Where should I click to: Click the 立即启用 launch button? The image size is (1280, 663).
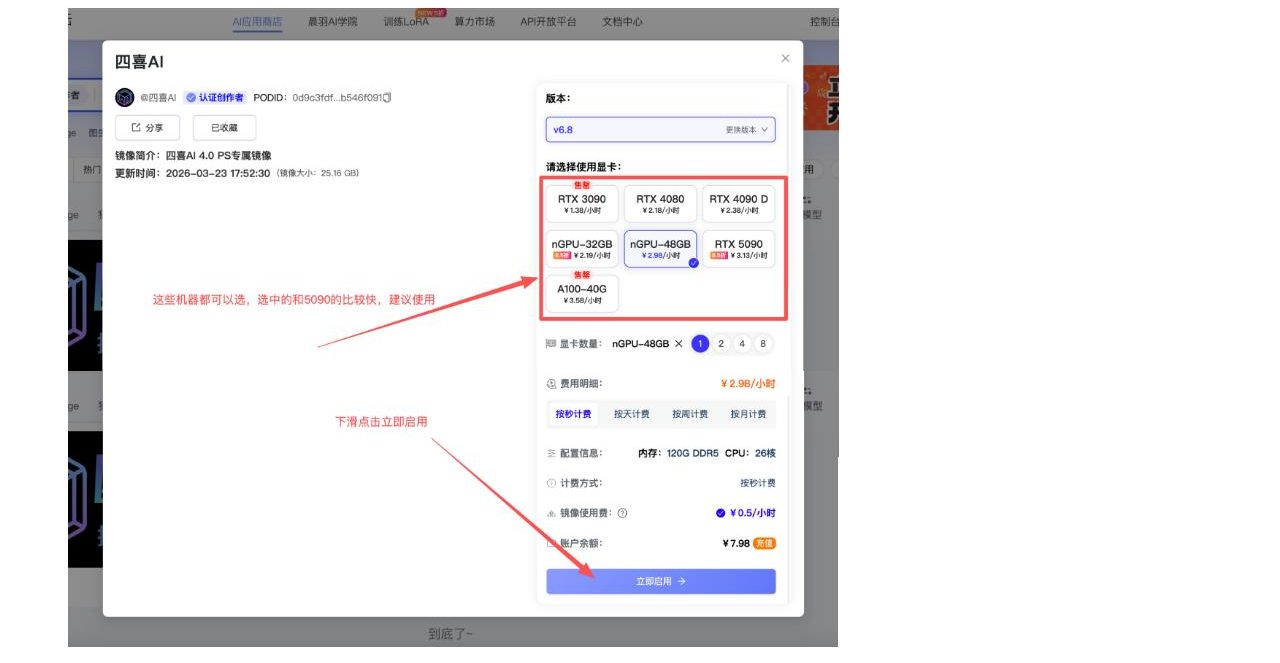pos(660,581)
